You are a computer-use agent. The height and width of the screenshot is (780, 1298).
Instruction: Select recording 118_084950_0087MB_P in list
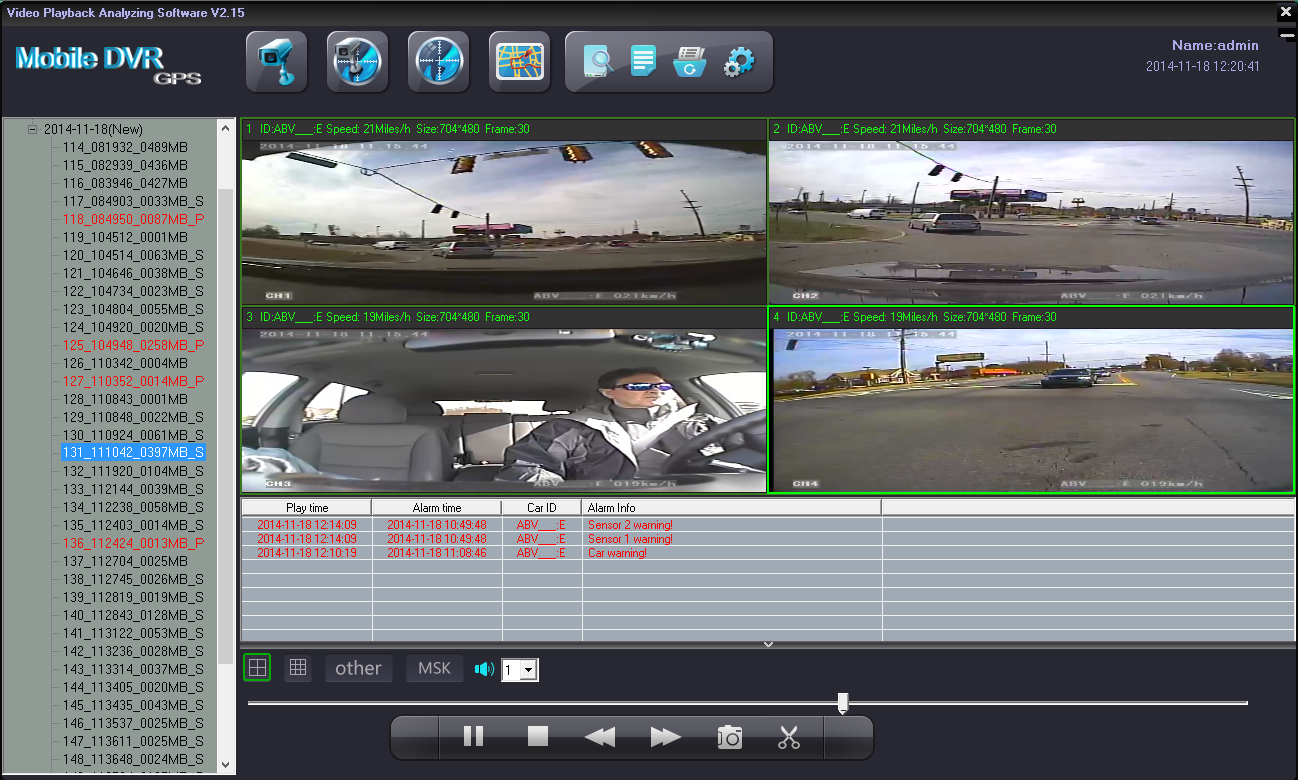pyautogui.click(x=133, y=219)
